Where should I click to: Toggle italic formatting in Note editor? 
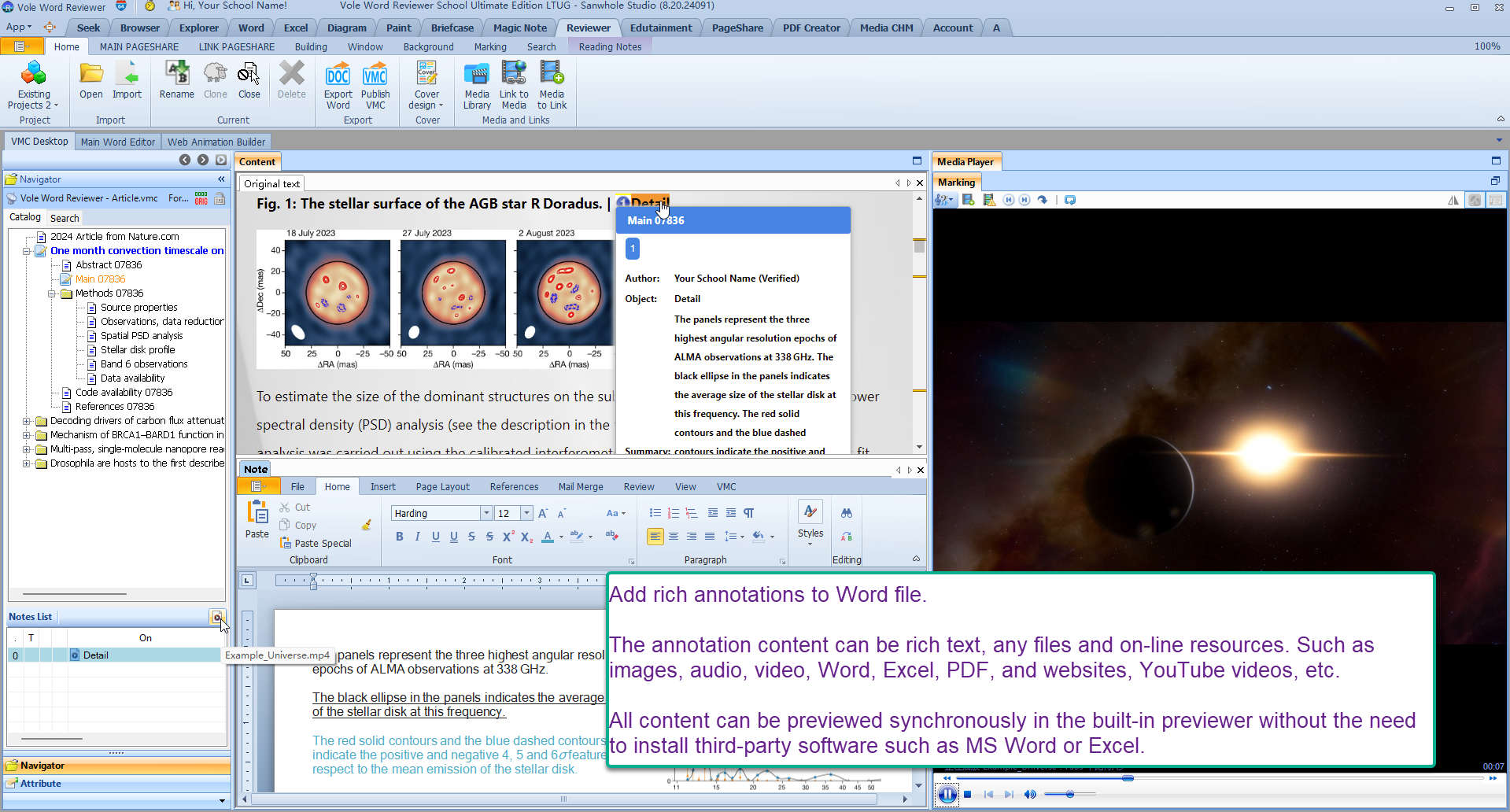click(x=417, y=537)
